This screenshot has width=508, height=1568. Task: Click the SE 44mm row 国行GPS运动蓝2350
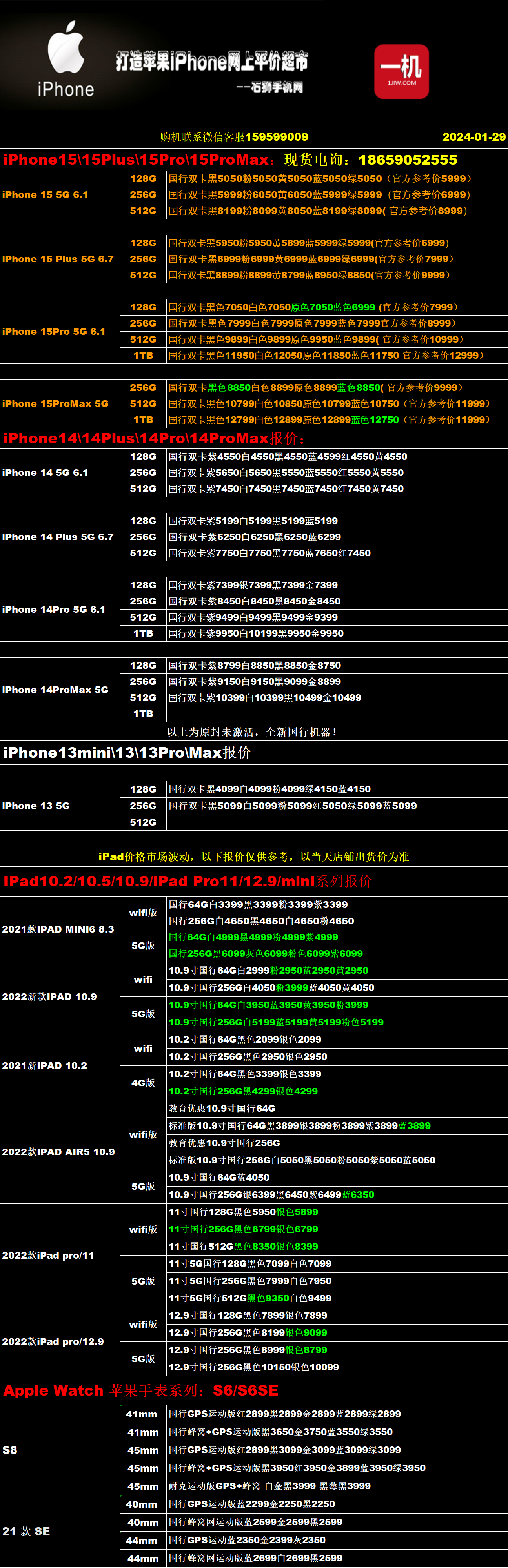pyautogui.click(x=337, y=1540)
